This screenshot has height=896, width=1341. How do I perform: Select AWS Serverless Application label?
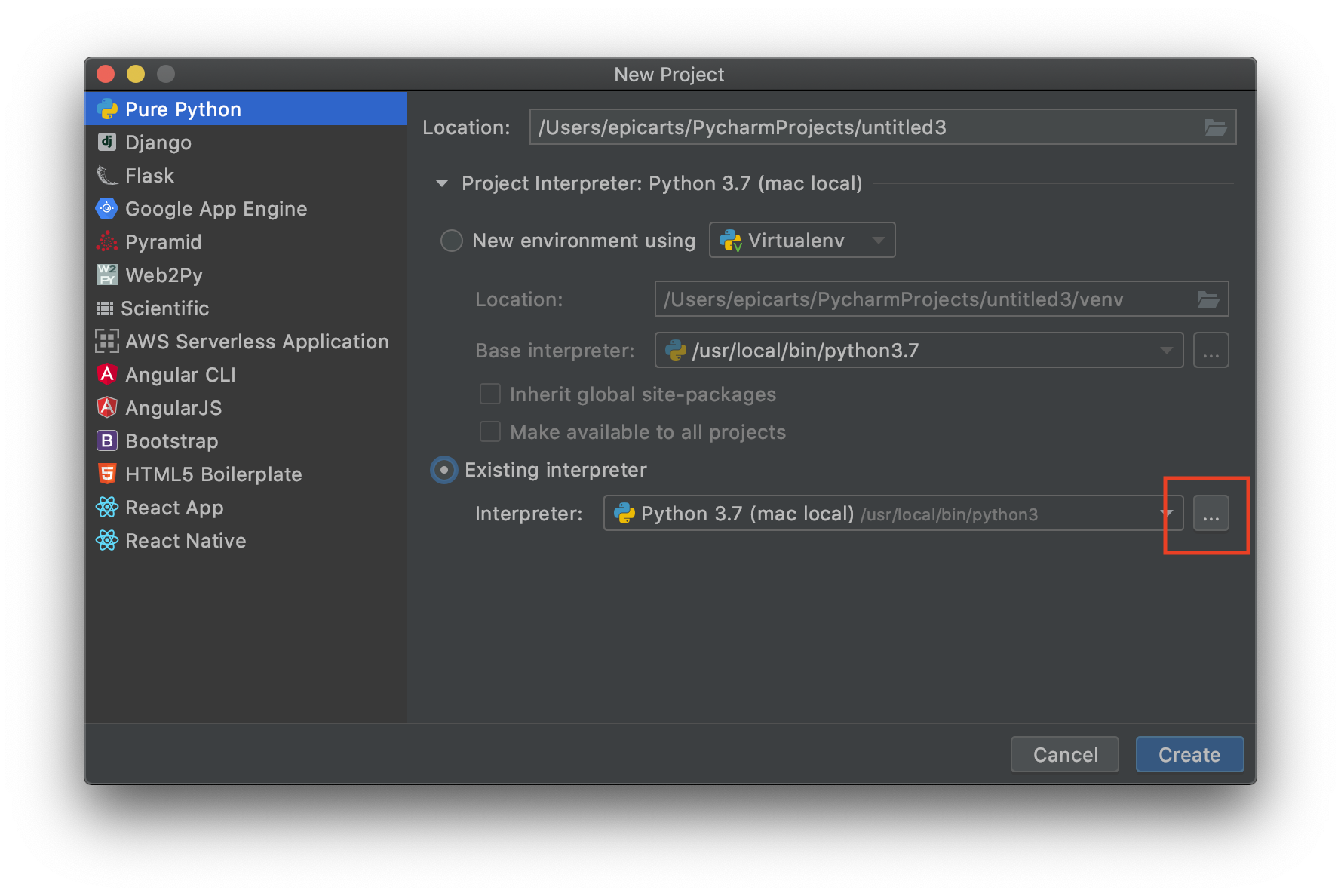(x=257, y=342)
